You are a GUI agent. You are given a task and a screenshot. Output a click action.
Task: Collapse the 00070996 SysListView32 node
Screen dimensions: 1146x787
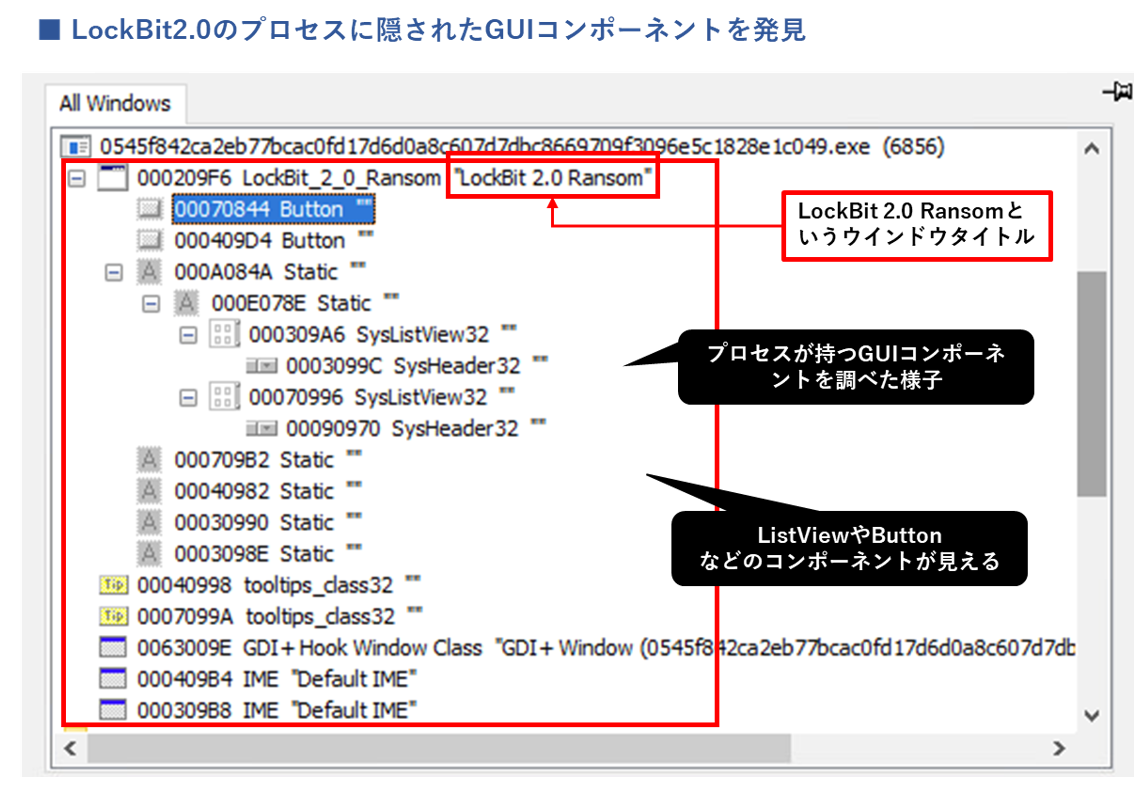(x=188, y=398)
